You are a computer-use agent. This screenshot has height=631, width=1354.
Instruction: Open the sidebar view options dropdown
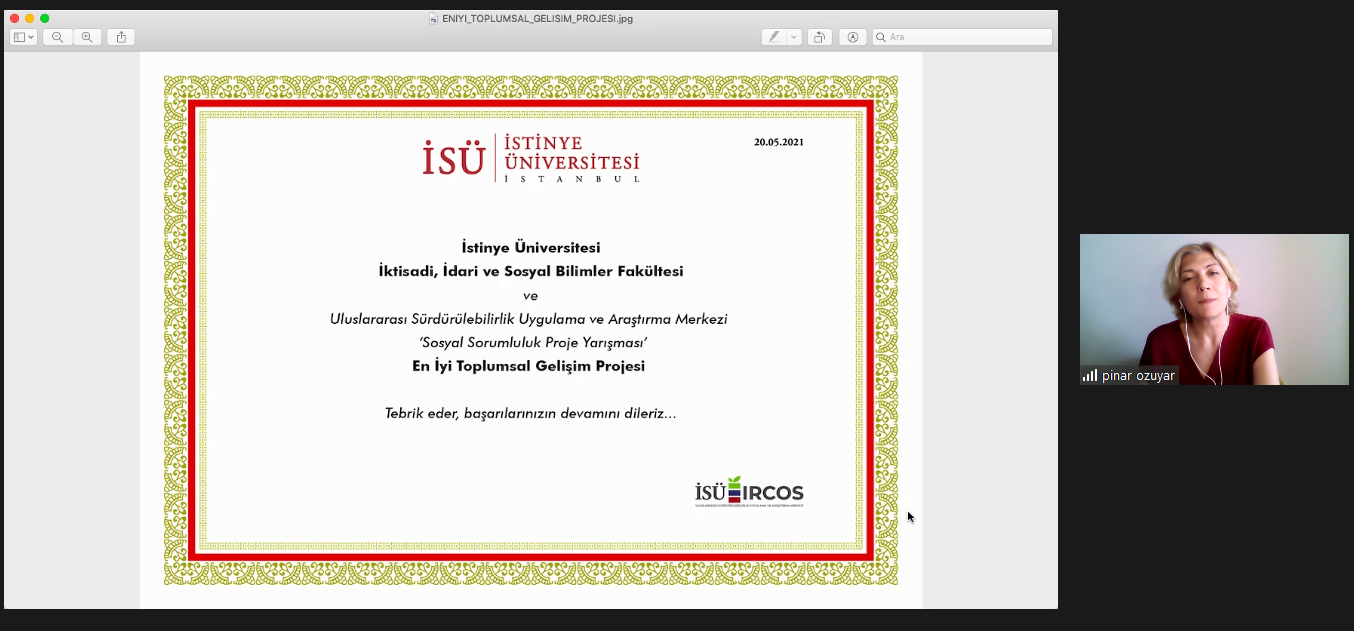pos(23,37)
